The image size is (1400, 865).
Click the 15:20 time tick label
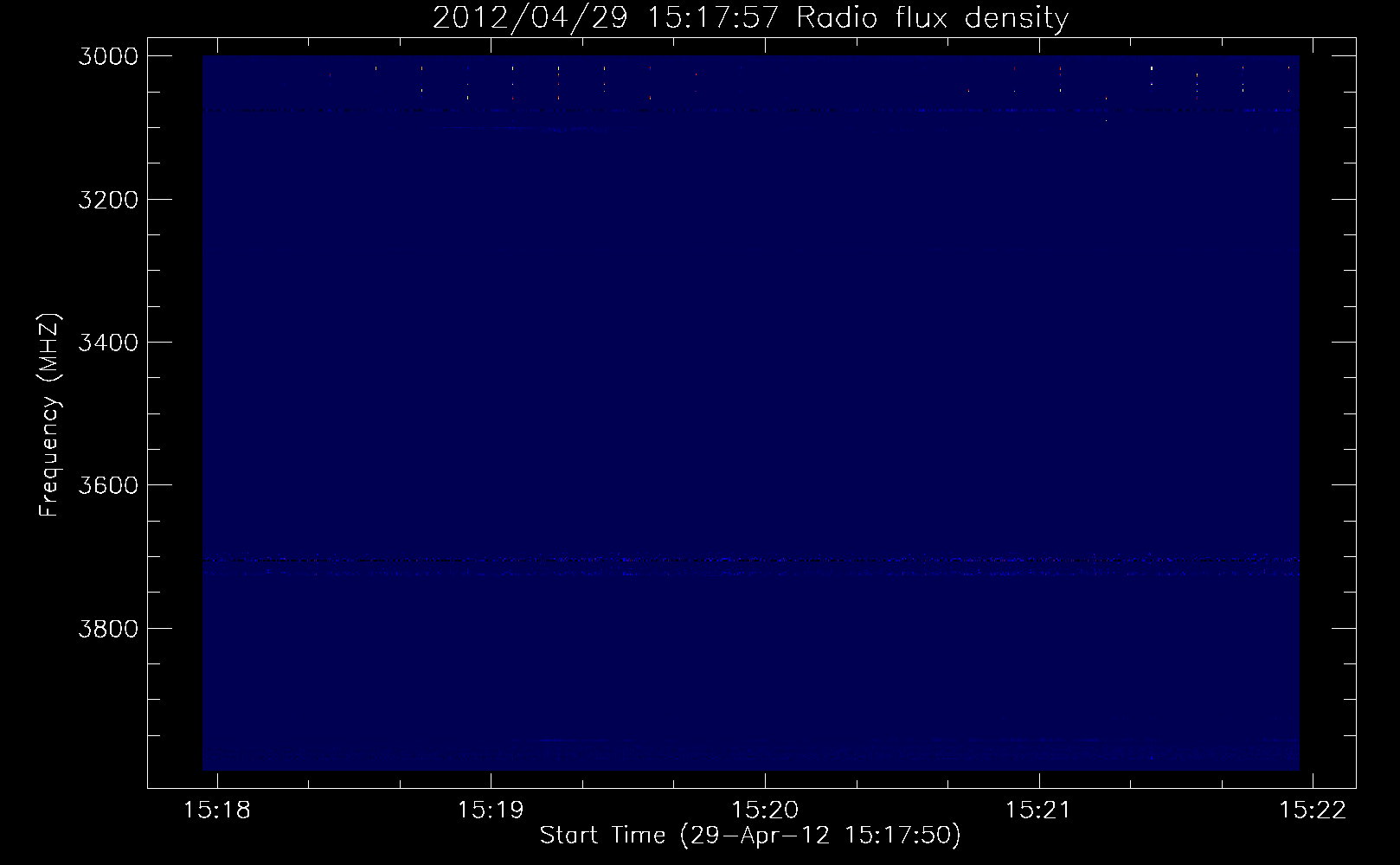coord(765,811)
